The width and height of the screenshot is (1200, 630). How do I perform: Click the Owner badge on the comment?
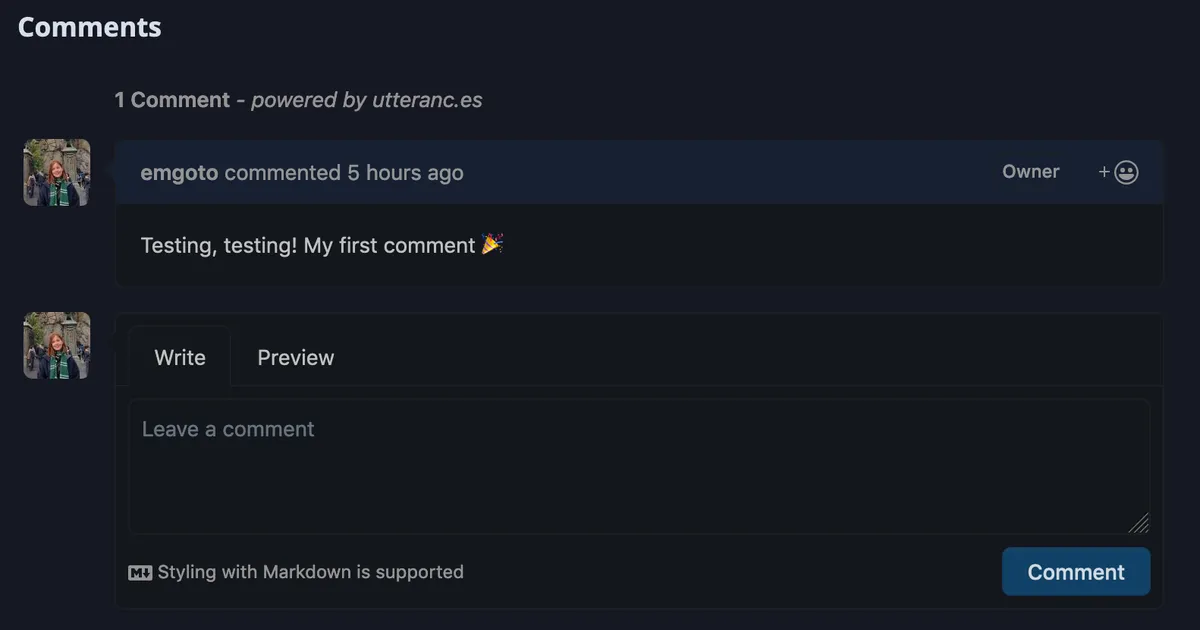point(1030,171)
